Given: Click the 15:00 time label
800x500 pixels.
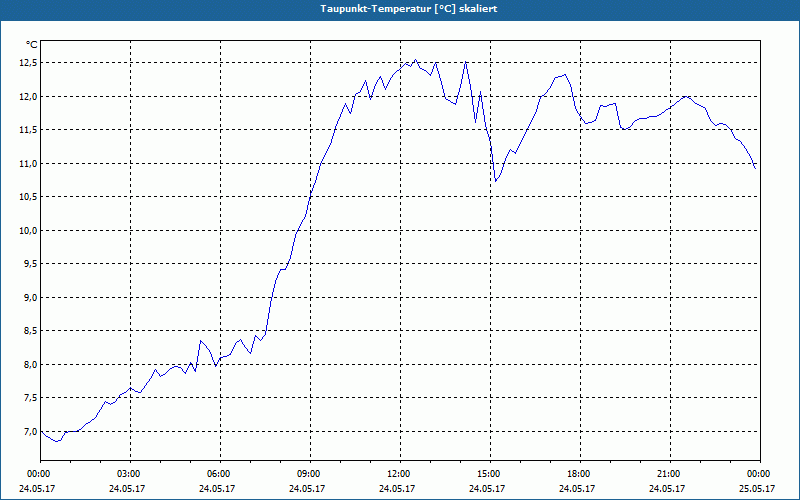Looking at the screenshot, I should pyautogui.click(x=490, y=474).
